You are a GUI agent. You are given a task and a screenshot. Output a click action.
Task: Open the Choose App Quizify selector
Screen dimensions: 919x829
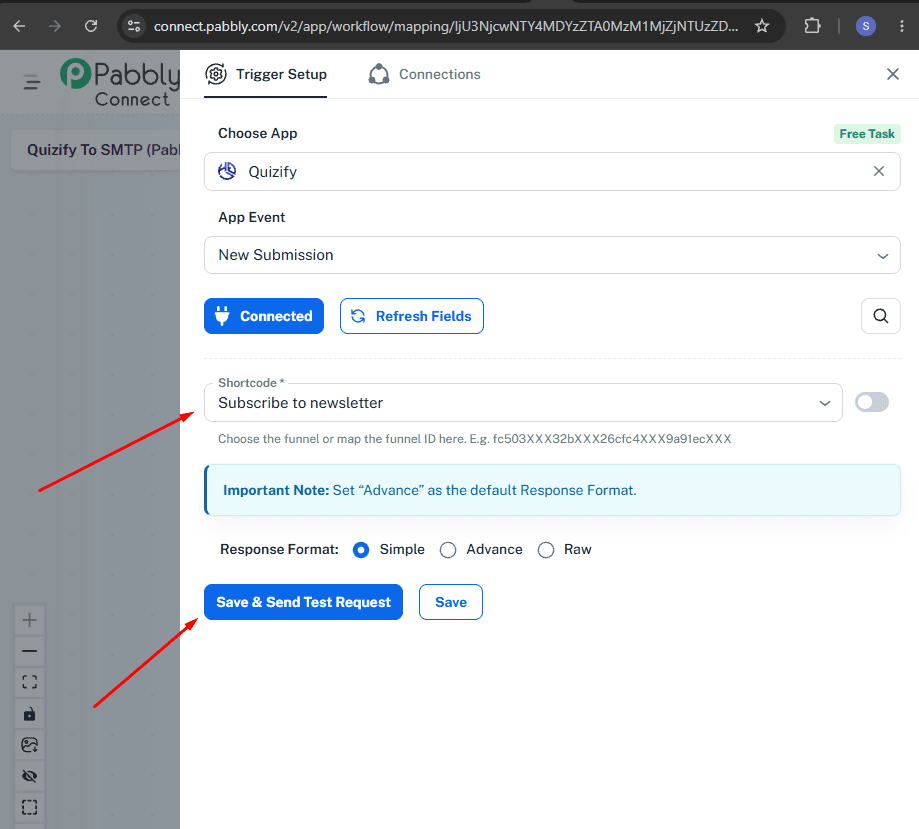[552, 172]
